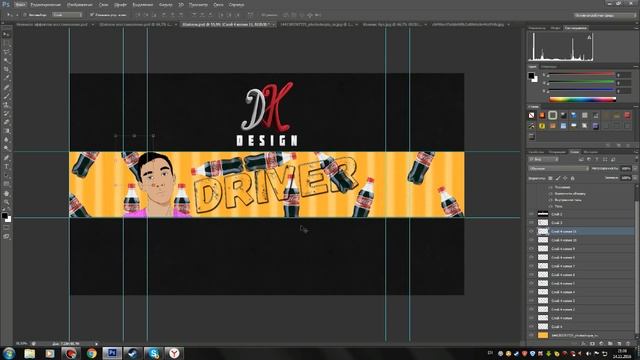
Task: Open the Yandex browser from the taskbar
Action: tap(174, 353)
